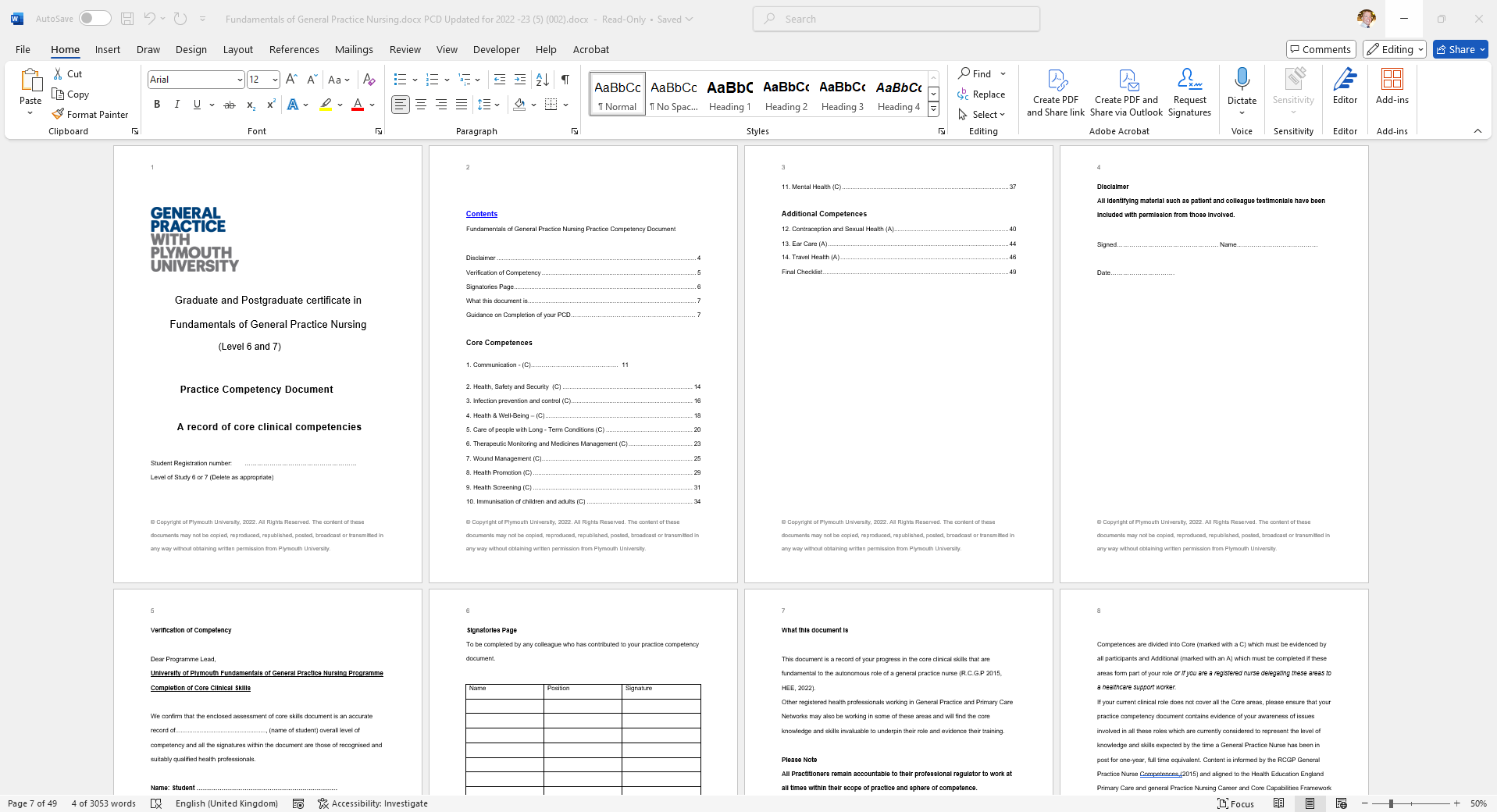Click the Undo arrow icon
Image resolution: width=1497 pixels, height=812 pixels.
[149, 19]
